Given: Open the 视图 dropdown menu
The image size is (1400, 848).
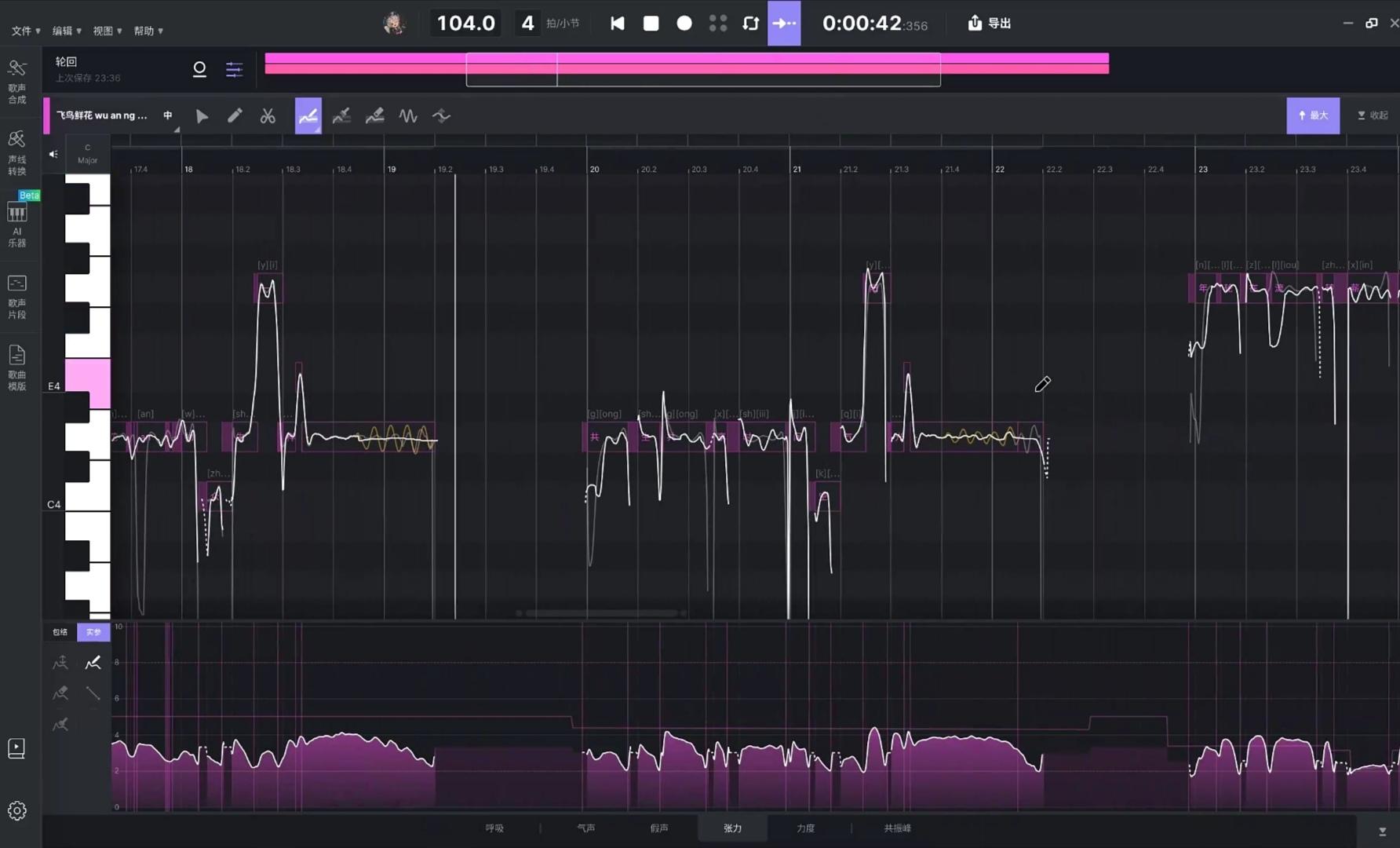Looking at the screenshot, I should point(108,31).
